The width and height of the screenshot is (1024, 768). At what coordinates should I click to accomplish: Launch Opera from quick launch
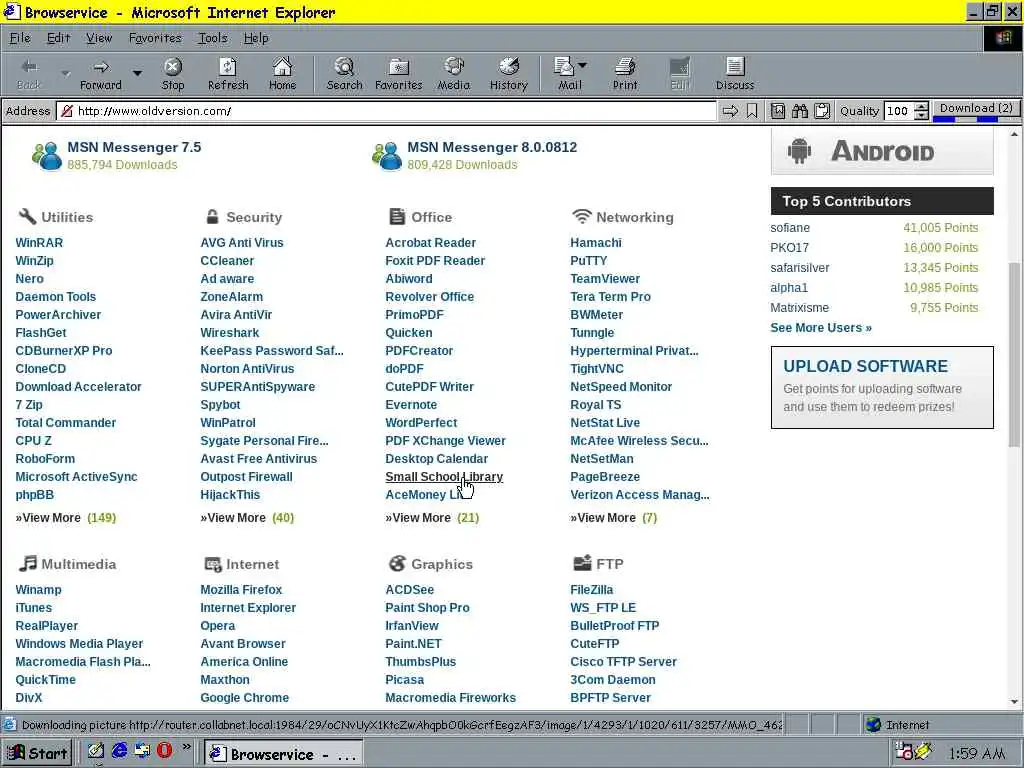[164, 750]
